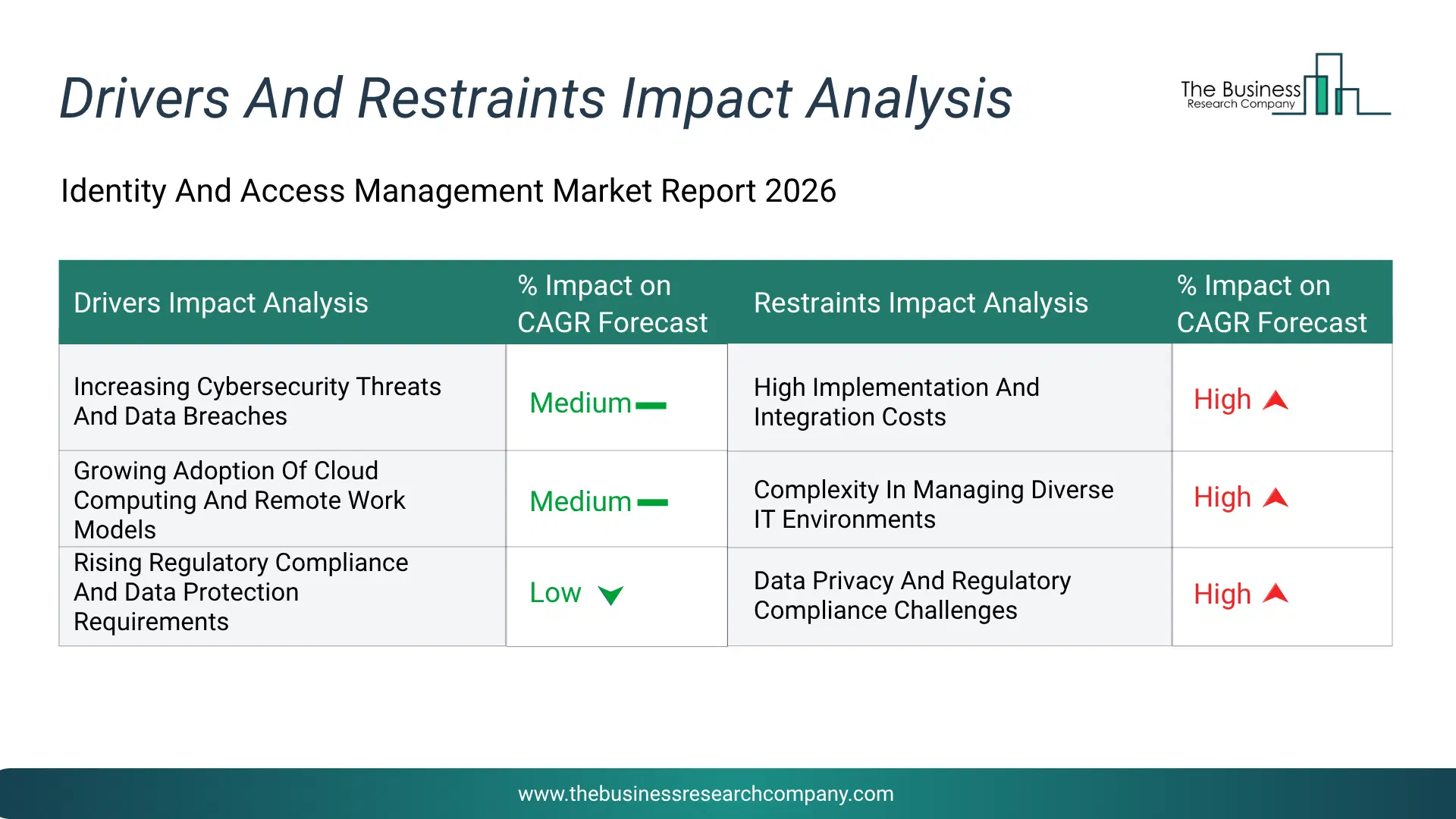Click The Business Research Company logo
The width and height of the screenshot is (1456, 819).
click(x=1285, y=84)
